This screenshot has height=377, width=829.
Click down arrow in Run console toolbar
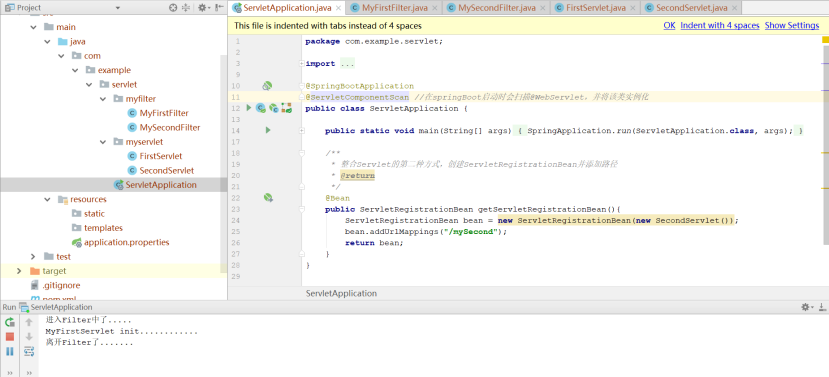tap(29, 336)
